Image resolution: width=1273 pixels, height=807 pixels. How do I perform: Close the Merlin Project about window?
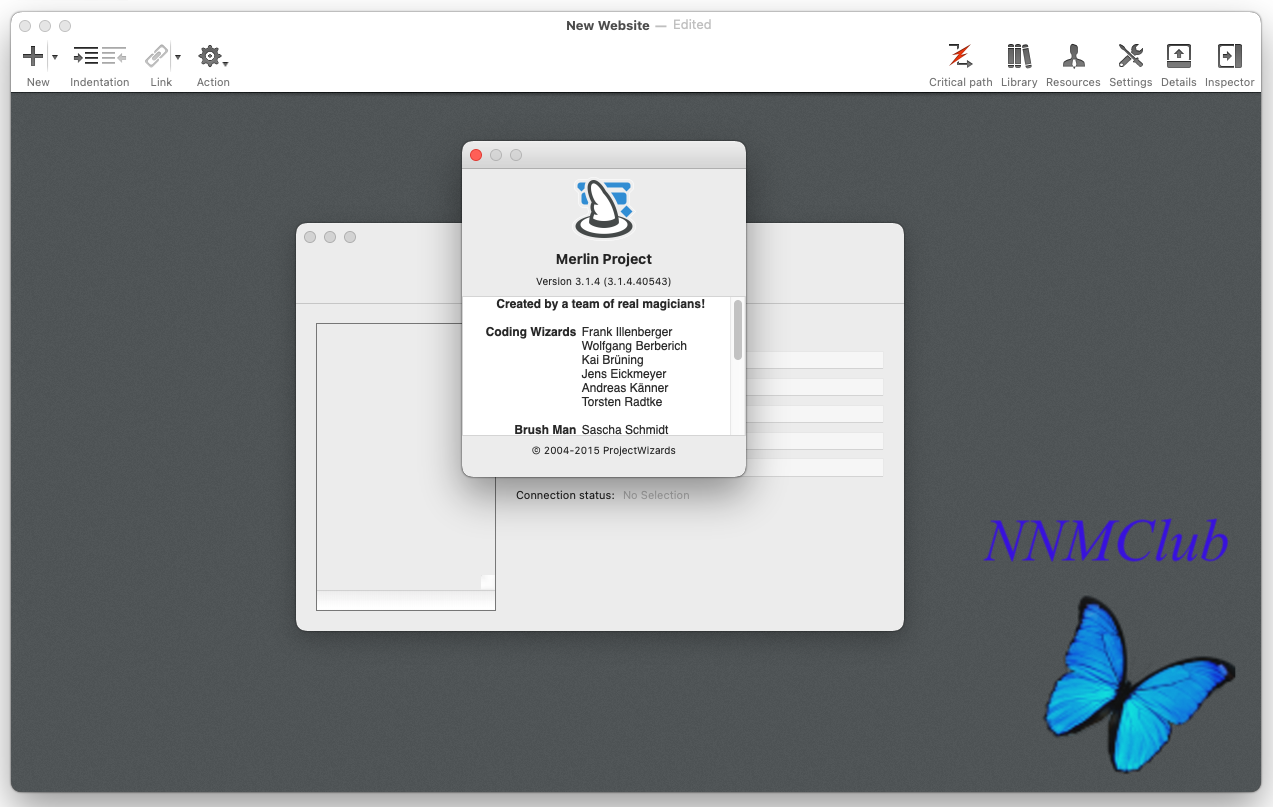pos(476,155)
